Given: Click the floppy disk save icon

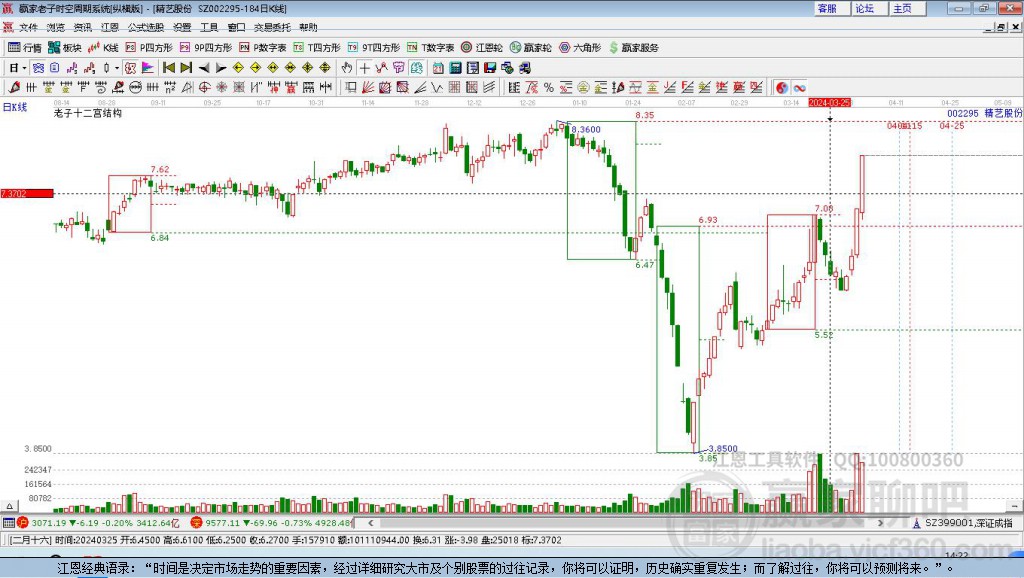Looking at the screenshot, I should click(x=489, y=68).
